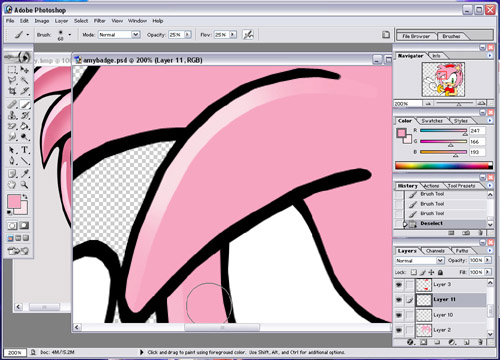Select the Brush tool in toolbox
The image size is (500, 360).
tap(25, 105)
